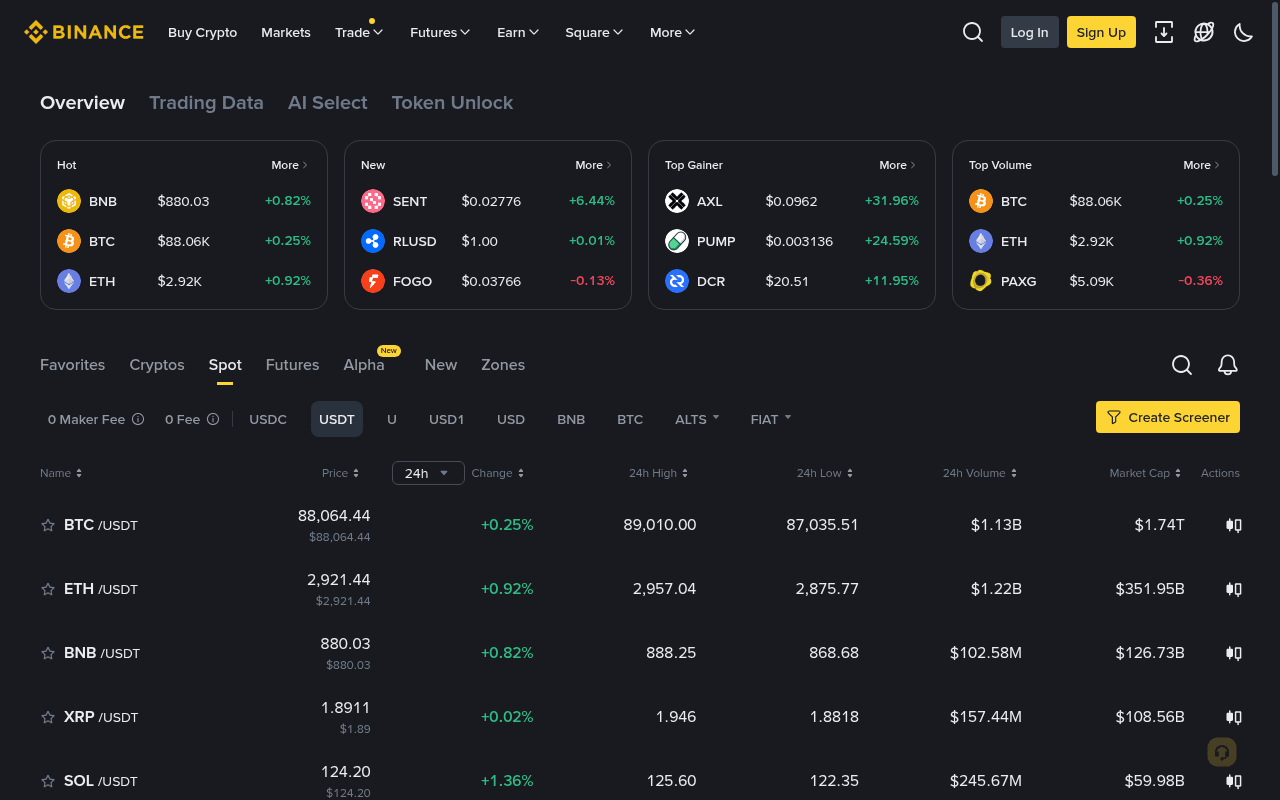Select the Favorites tab
The image size is (1280, 800).
tap(72, 365)
